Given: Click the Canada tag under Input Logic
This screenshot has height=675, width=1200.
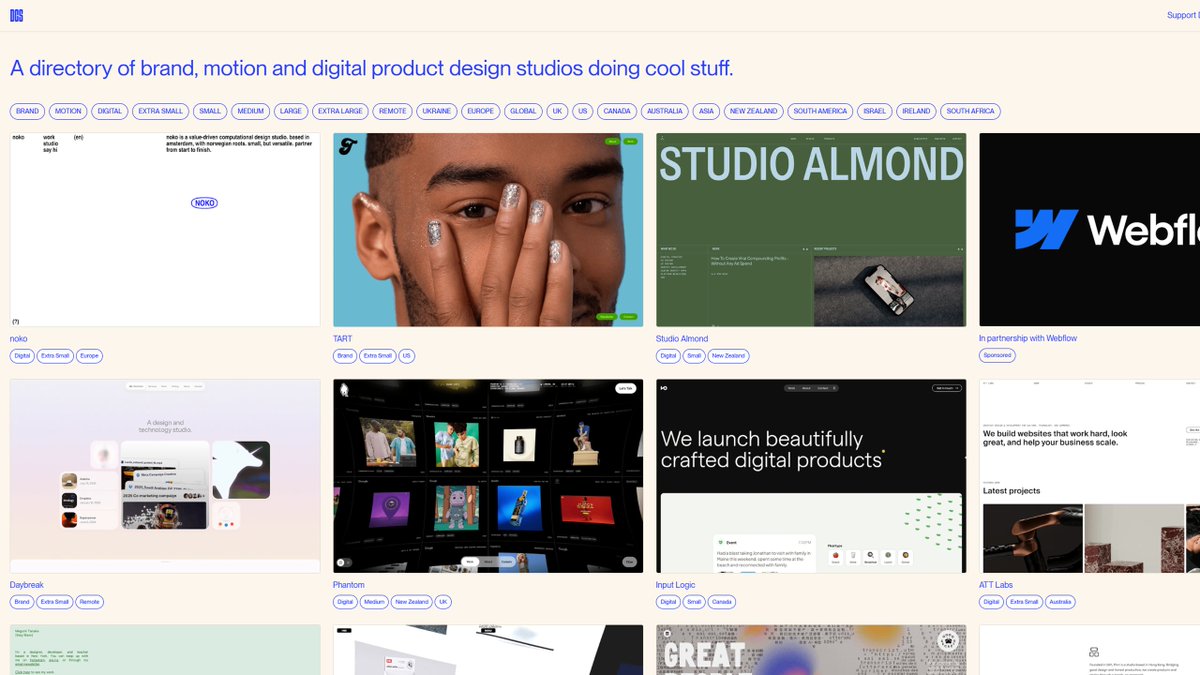Looking at the screenshot, I should point(722,602).
